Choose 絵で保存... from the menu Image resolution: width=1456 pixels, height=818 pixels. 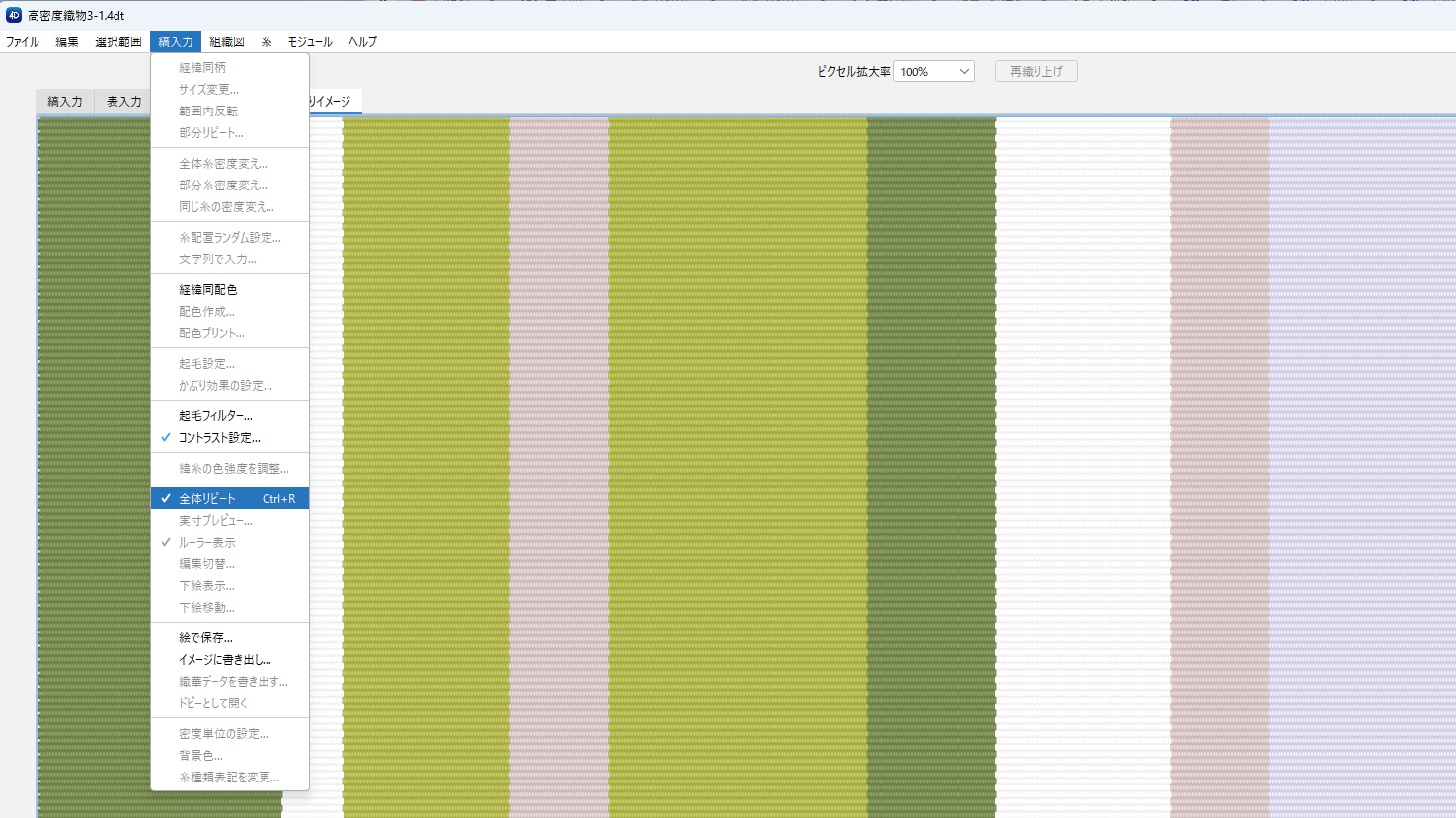click(x=205, y=638)
